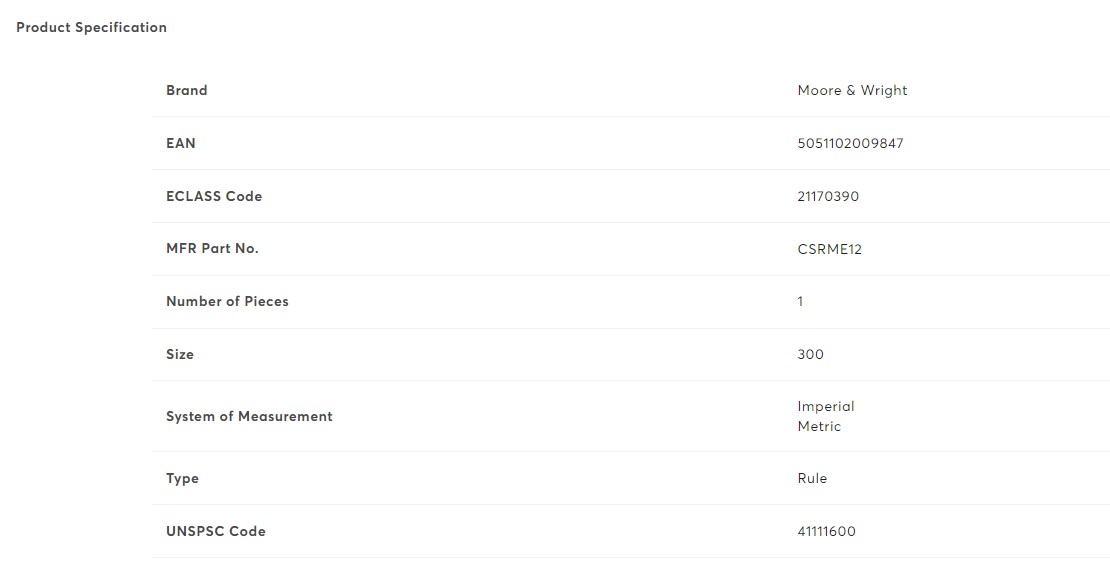Click the EAN number 5051102009847

pyautogui.click(x=850, y=143)
